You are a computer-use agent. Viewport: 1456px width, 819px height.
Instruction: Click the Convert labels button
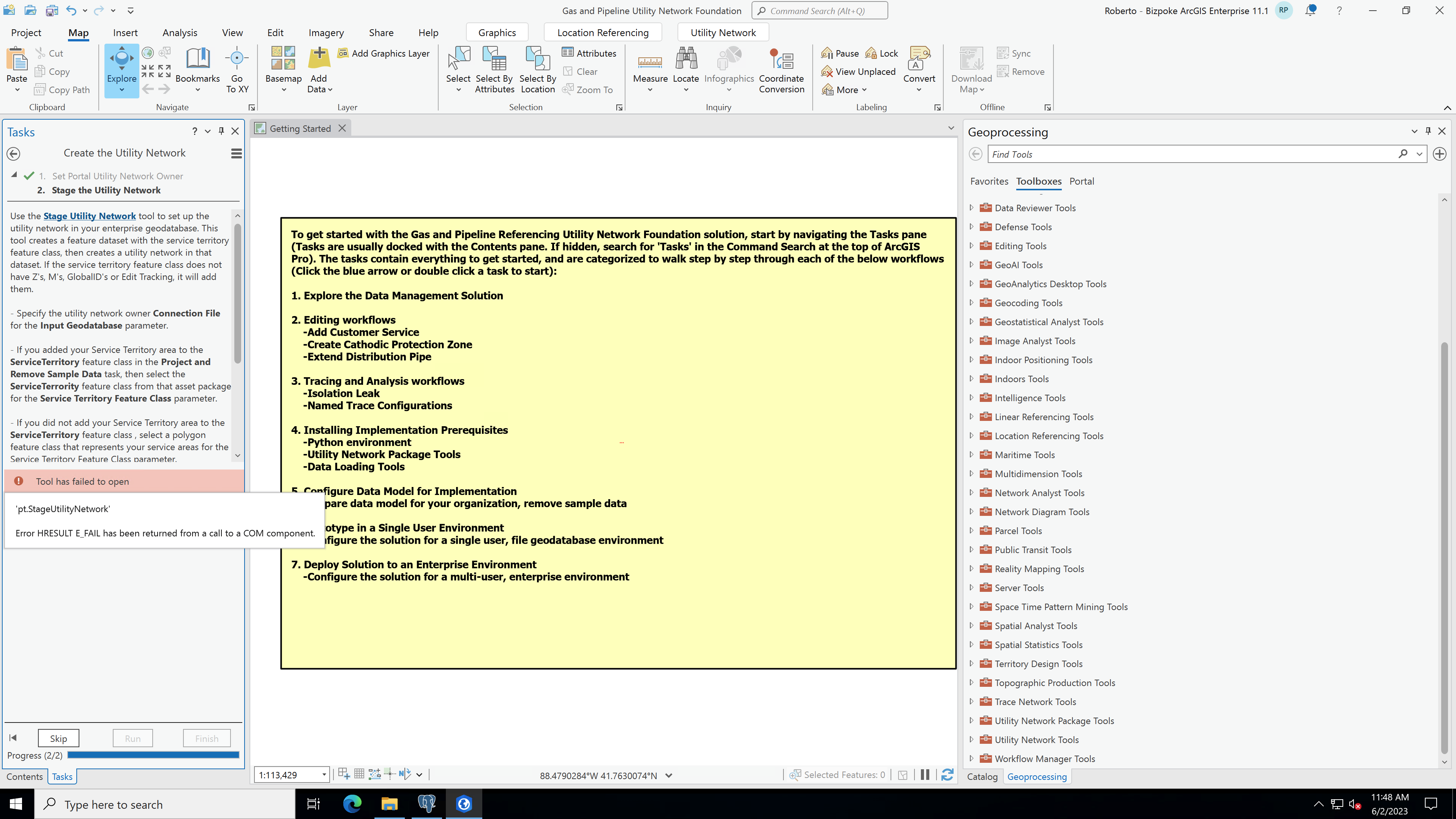click(919, 70)
